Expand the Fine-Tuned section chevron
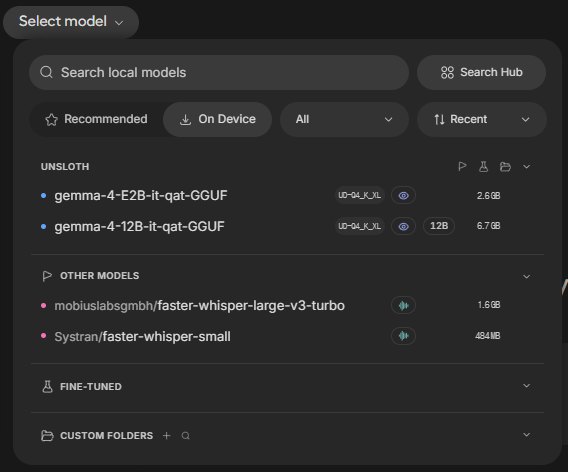 coord(527,386)
